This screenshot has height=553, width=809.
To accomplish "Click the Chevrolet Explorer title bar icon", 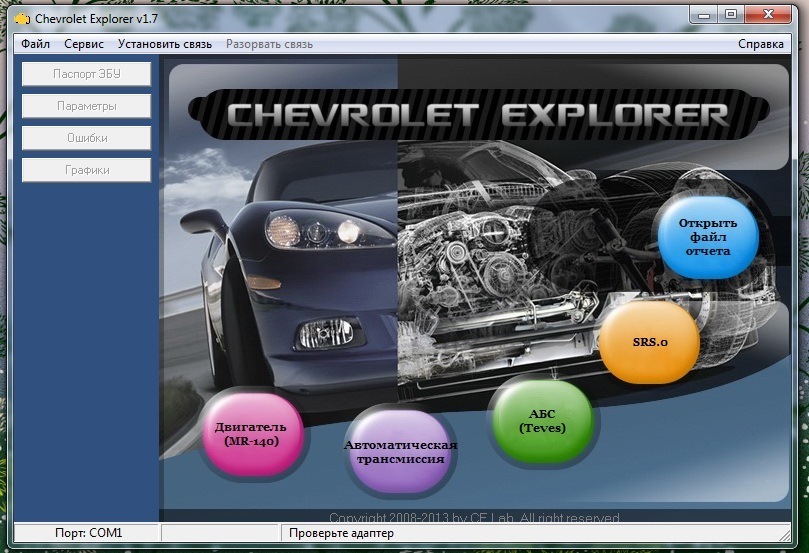I will pyautogui.click(x=22, y=19).
